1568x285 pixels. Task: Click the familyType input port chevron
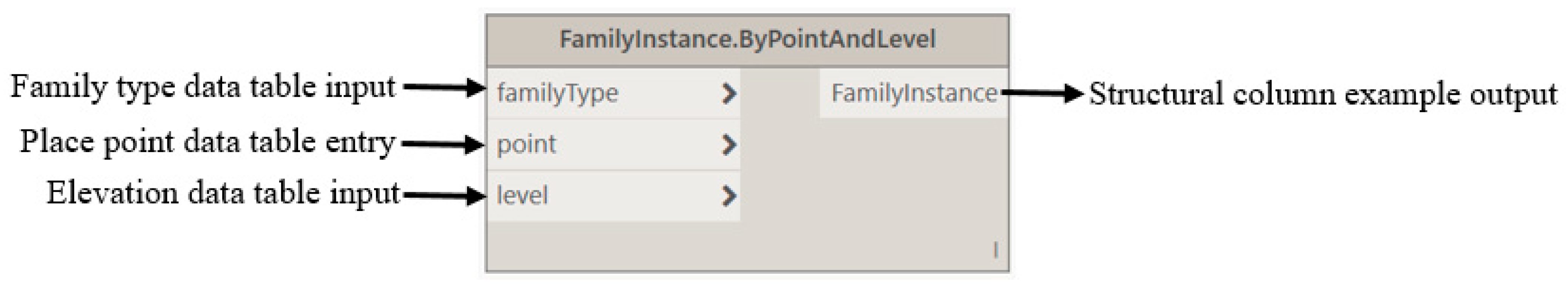coord(728,94)
